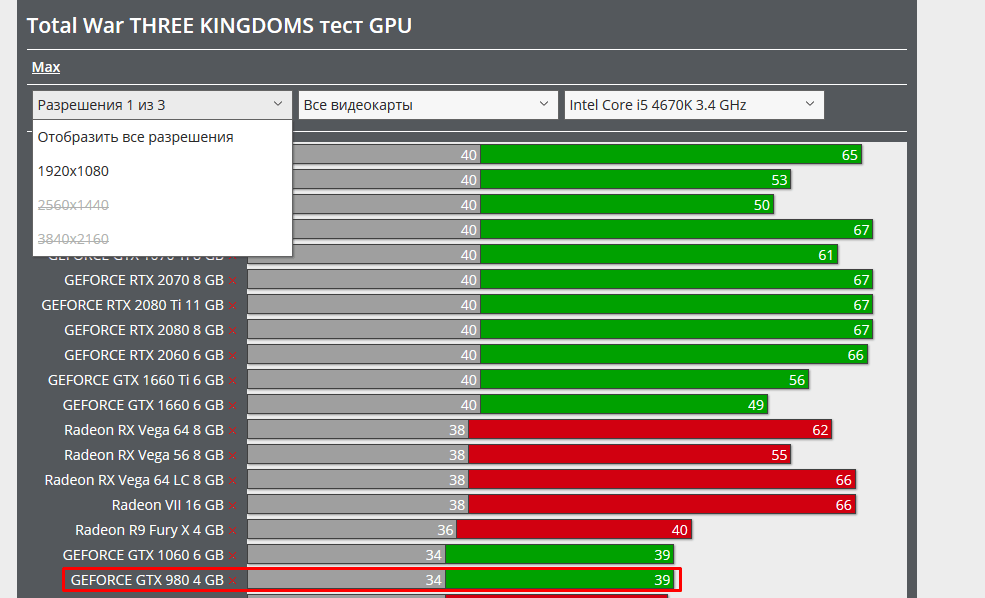The image size is (985, 598).
Task: Click the GEFORCE RTX 2070 8 GB label
Action: pyautogui.click(x=144, y=280)
